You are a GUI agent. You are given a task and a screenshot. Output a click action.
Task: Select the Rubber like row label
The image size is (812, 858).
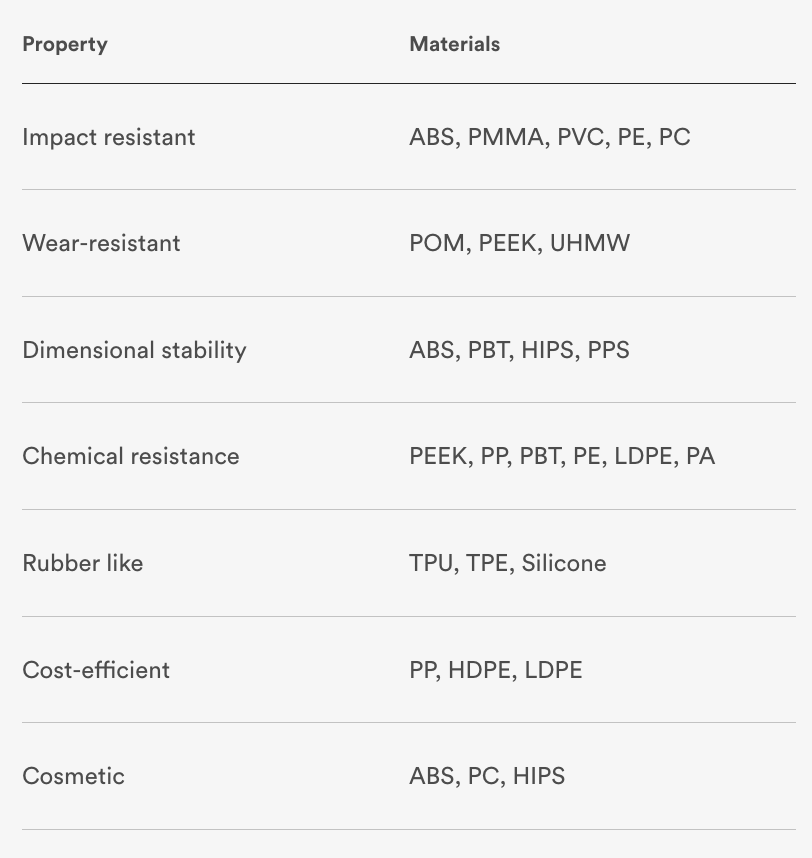83,563
